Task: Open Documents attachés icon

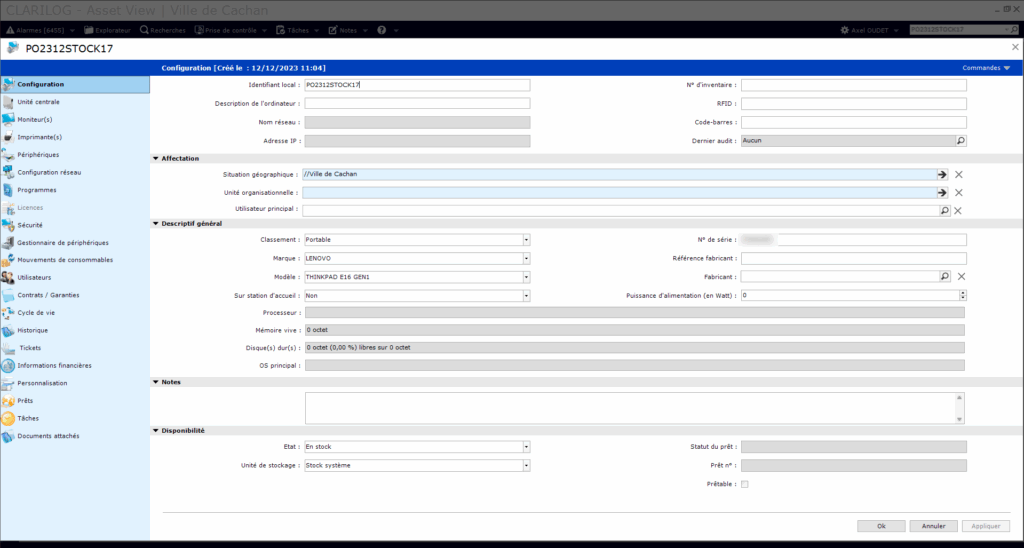Action: click(x=8, y=436)
